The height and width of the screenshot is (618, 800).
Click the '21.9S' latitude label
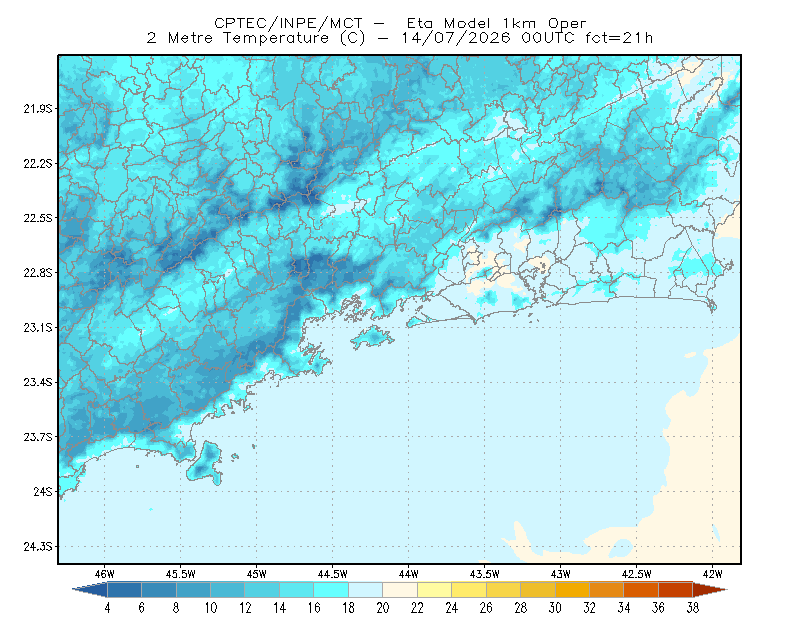pos(38,109)
